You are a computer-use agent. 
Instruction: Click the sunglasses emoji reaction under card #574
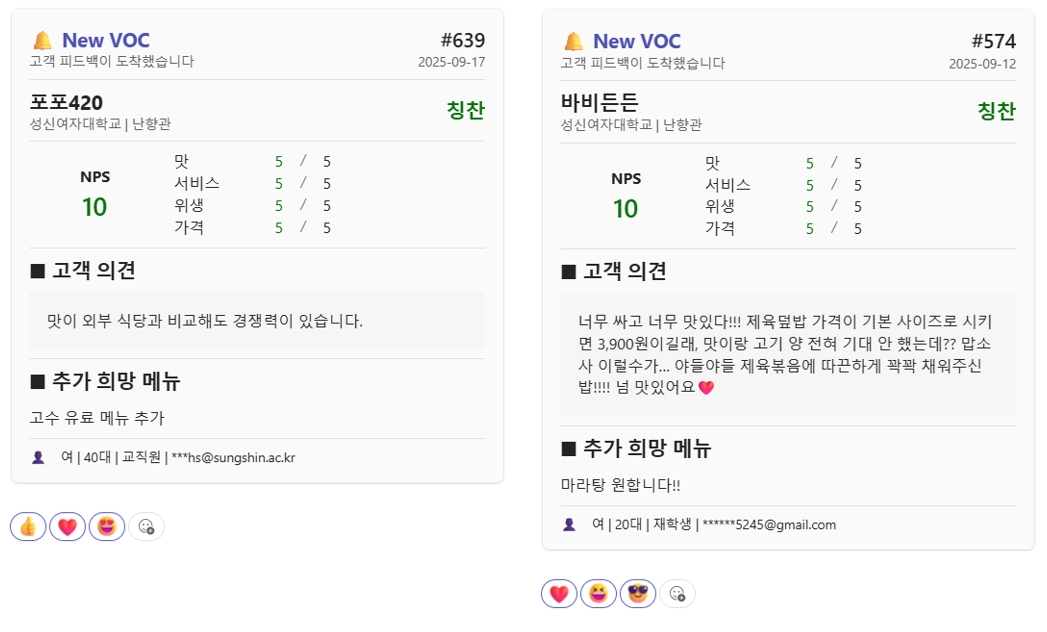pos(638,593)
